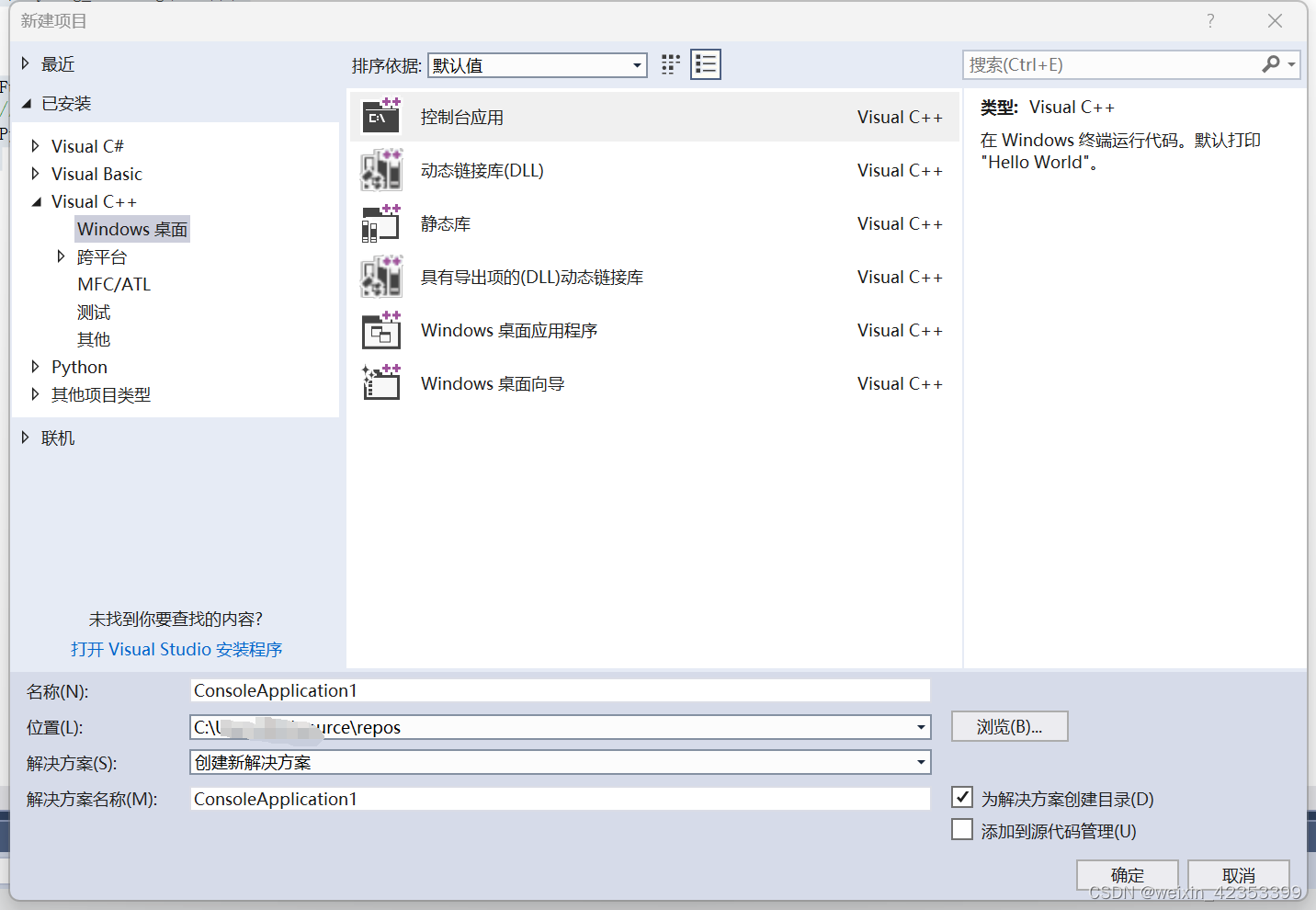The height and width of the screenshot is (910, 1316).
Task: Select 静态库 template name
Action: pyautogui.click(x=446, y=223)
